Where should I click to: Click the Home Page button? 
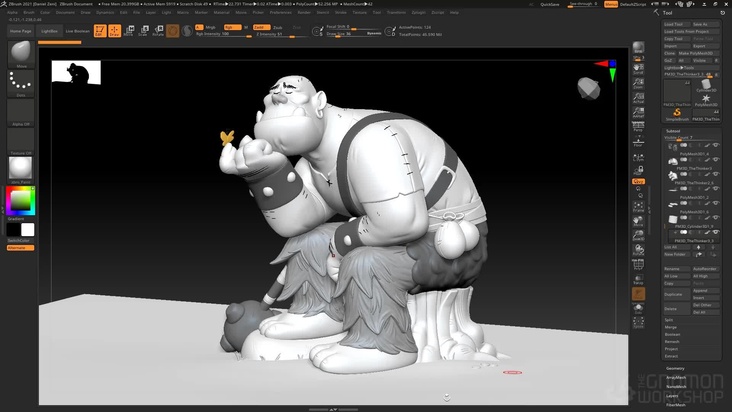[x=21, y=31]
